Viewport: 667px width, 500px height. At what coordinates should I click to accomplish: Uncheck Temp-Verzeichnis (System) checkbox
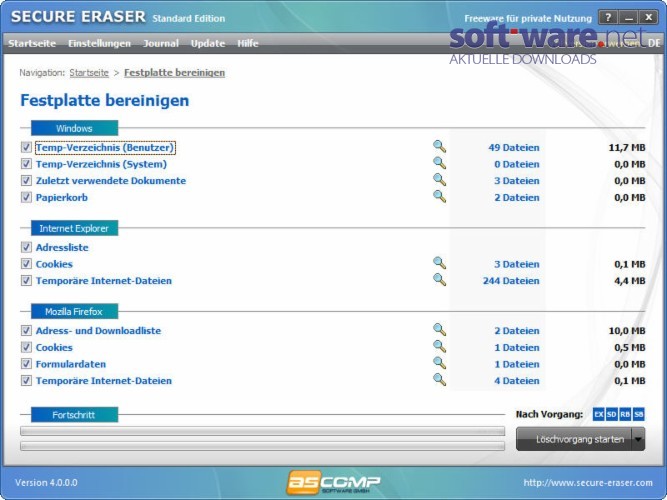(x=26, y=164)
